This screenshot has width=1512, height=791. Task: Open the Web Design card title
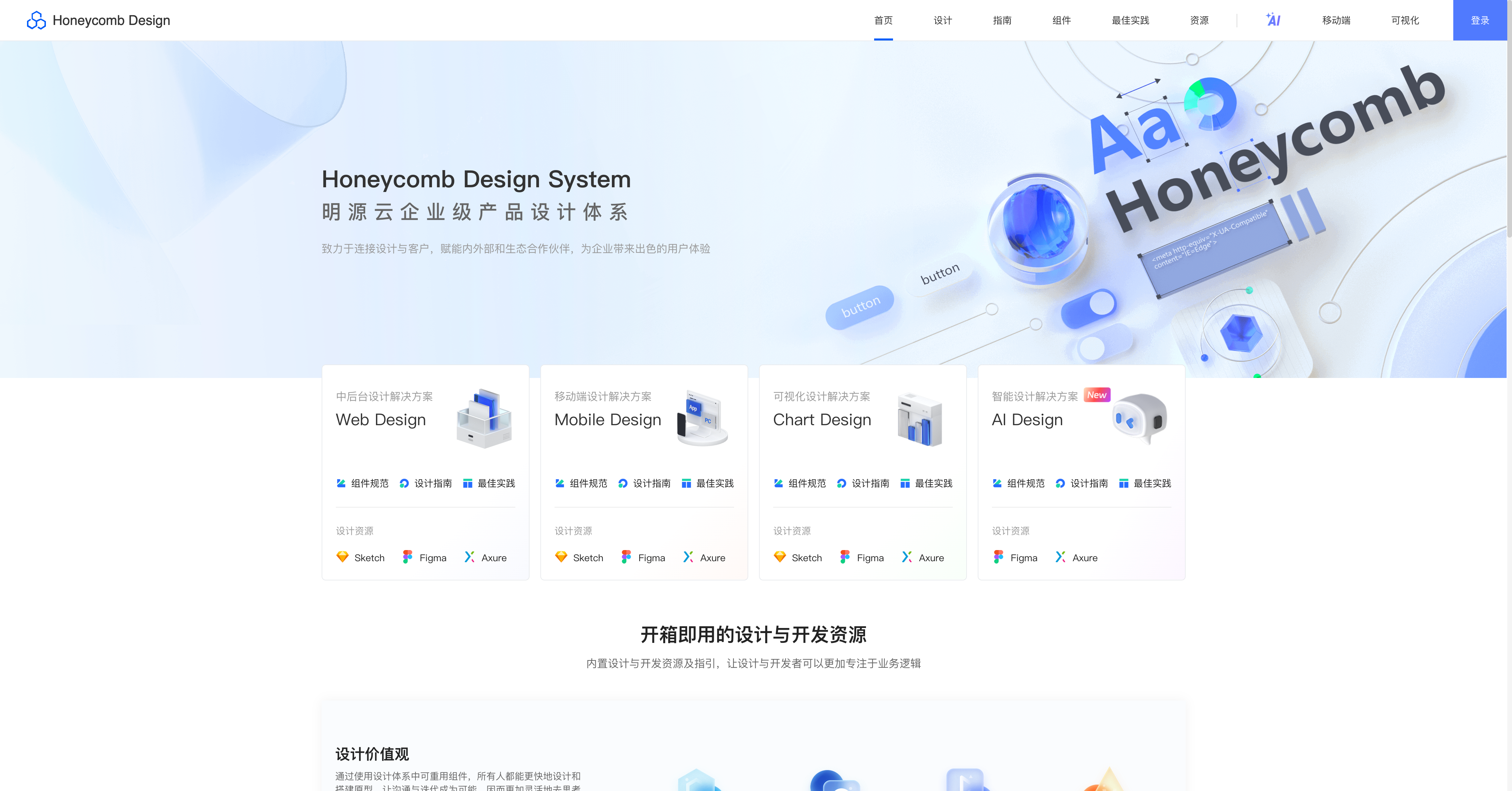(380, 419)
